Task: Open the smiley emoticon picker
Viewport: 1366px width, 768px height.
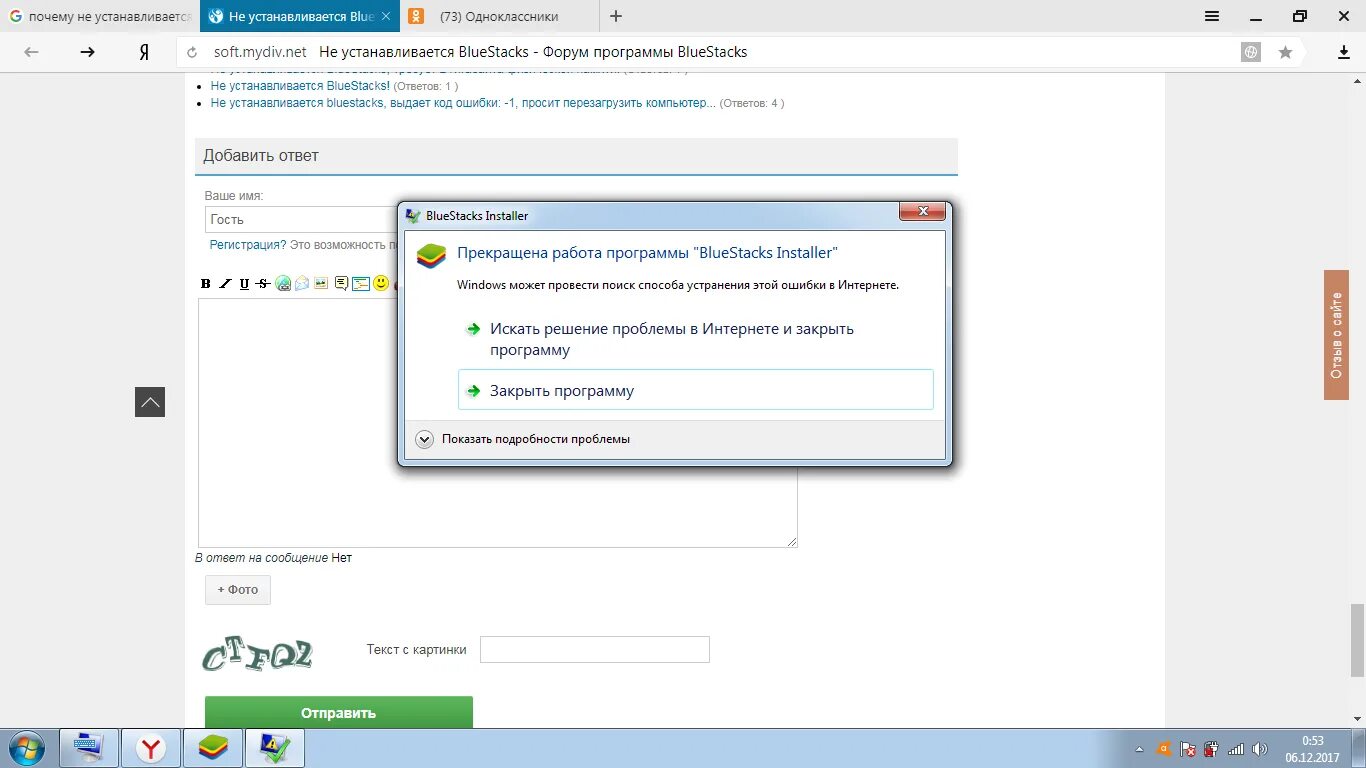Action: (381, 284)
